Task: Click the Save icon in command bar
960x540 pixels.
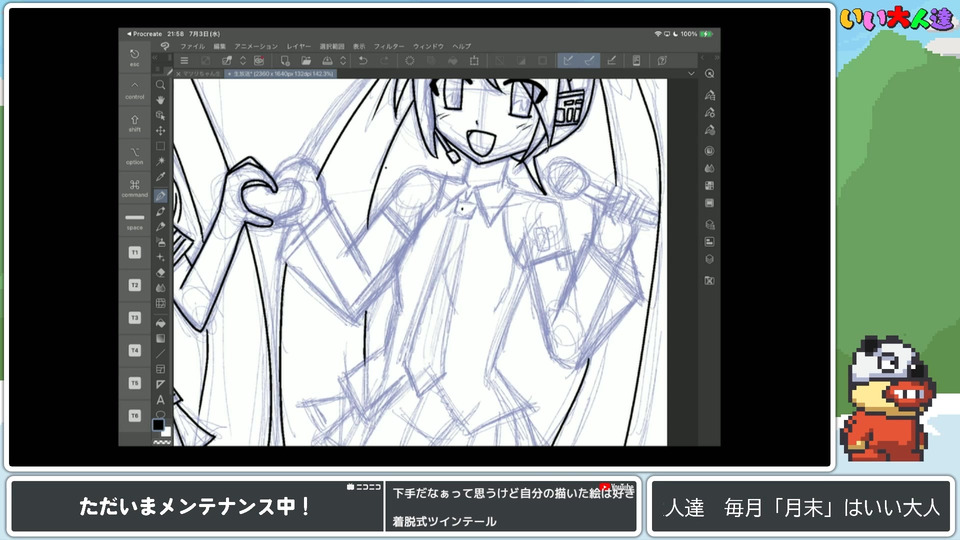Action: (328, 61)
